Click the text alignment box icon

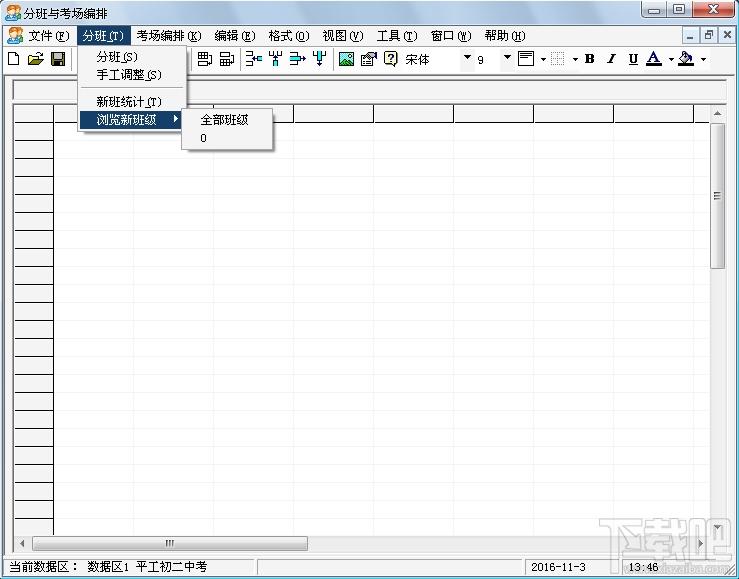(x=526, y=59)
